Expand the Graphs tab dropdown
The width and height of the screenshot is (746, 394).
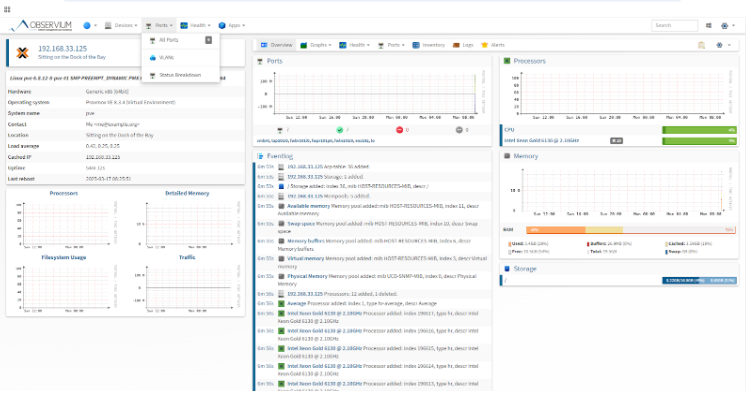click(x=316, y=45)
